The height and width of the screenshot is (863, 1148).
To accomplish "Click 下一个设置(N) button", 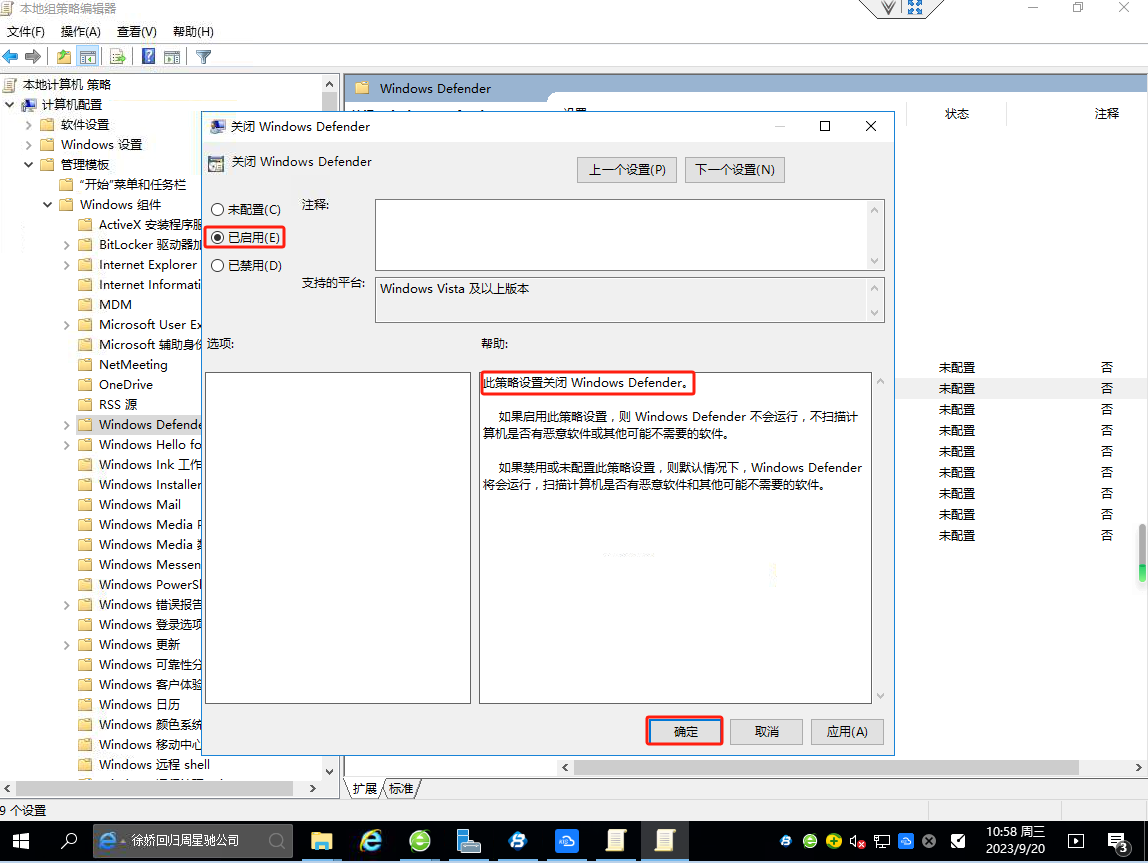I will pos(734,170).
